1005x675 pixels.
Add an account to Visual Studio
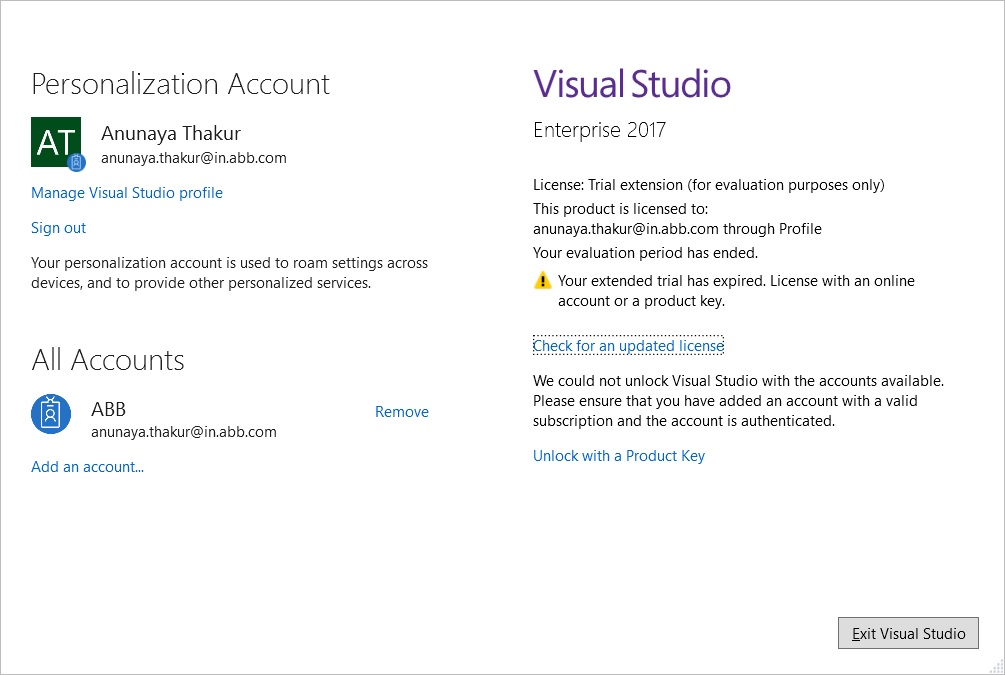tap(87, 467)
